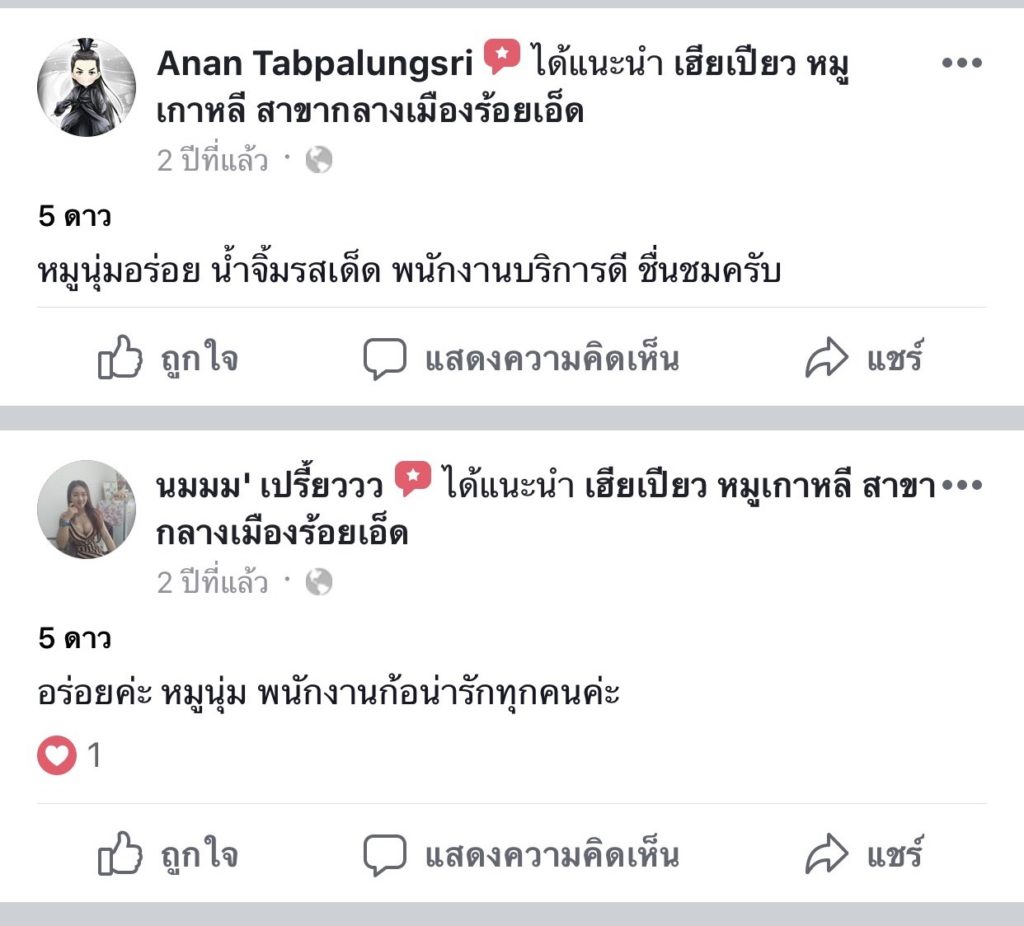Click the แสดงความคิดเห็น label on the second review
Image resolution: width=1024 pixels, height=926 pixels.
point(552,855)
